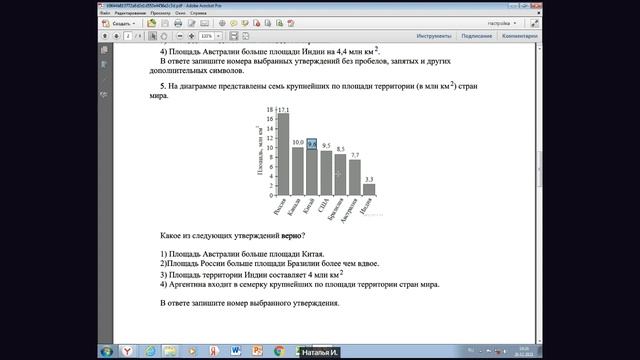Click the Open file folder icon

pos(151,23)
